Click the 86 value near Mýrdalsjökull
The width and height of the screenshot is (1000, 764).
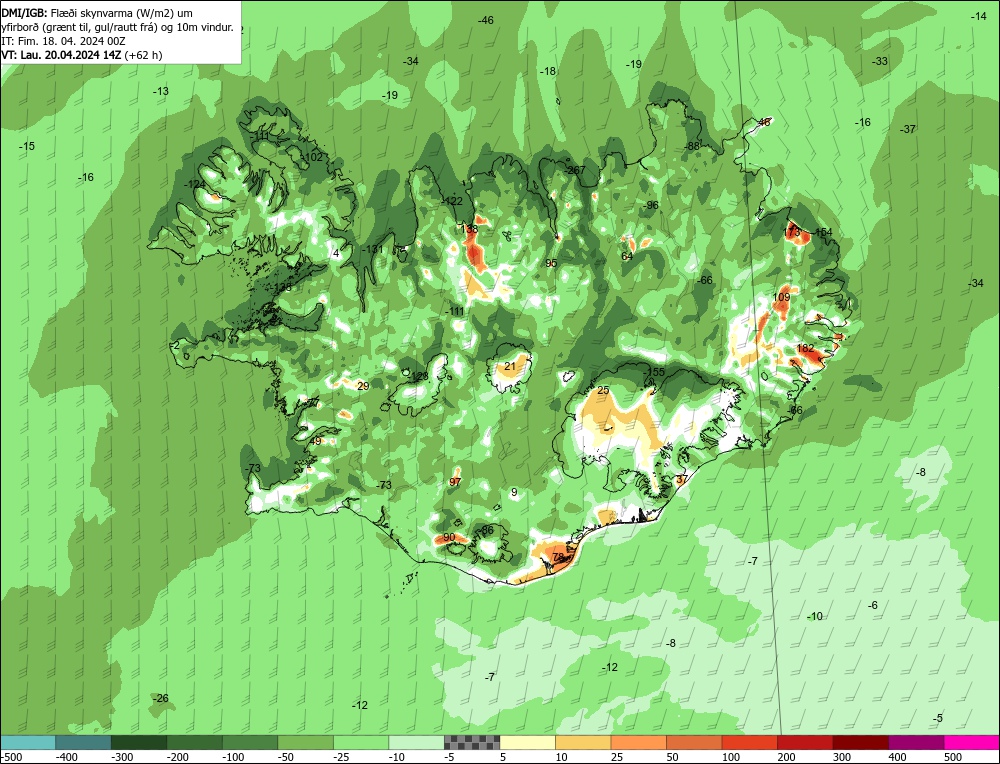(x=488, y=531)
